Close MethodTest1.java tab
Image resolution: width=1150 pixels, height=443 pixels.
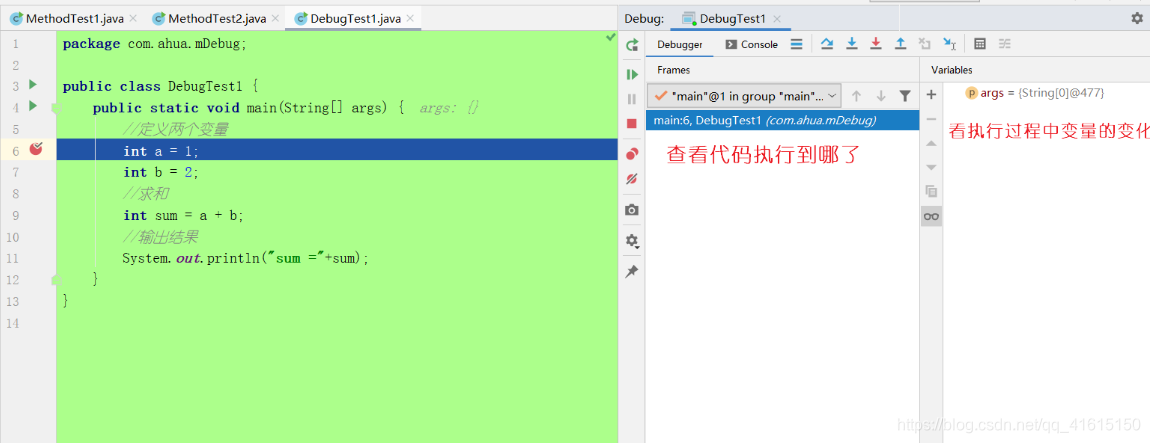point(133,19)
